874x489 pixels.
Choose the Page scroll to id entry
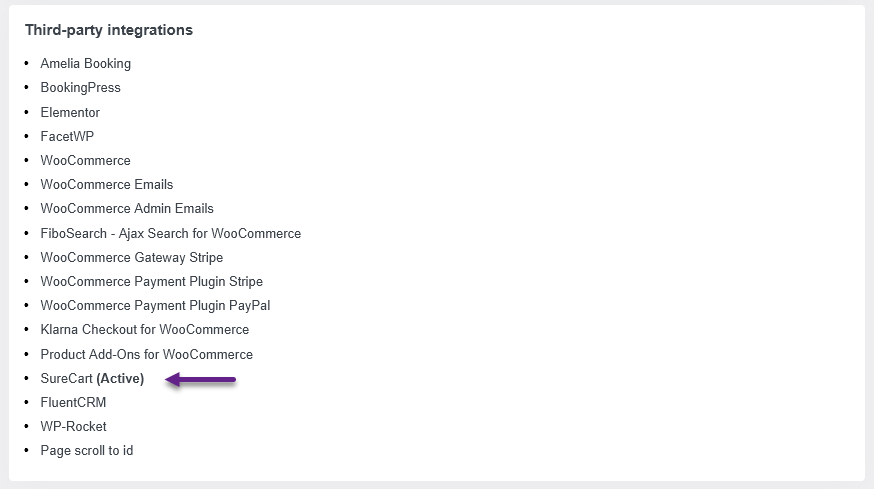click(x=86, y=451)
